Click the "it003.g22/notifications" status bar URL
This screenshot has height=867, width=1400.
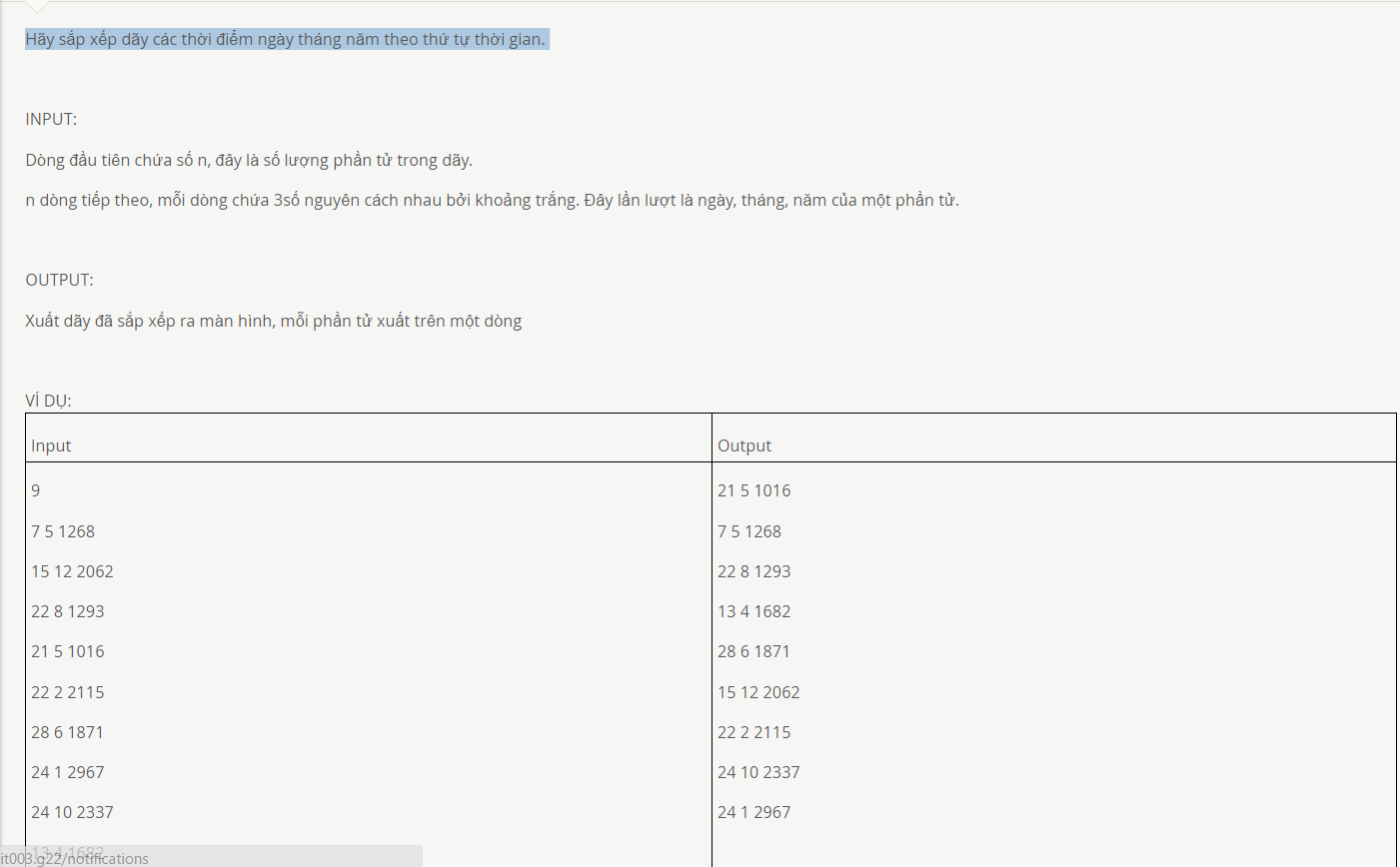point(75,858)
